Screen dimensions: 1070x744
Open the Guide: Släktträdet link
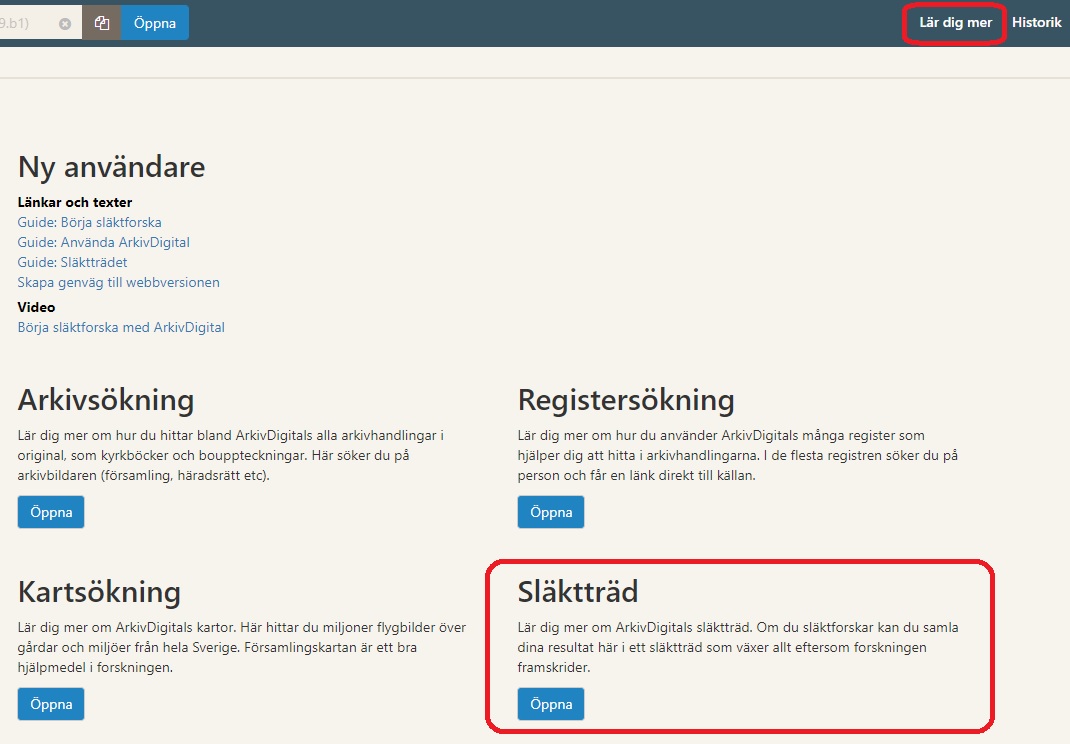[72, 262]
